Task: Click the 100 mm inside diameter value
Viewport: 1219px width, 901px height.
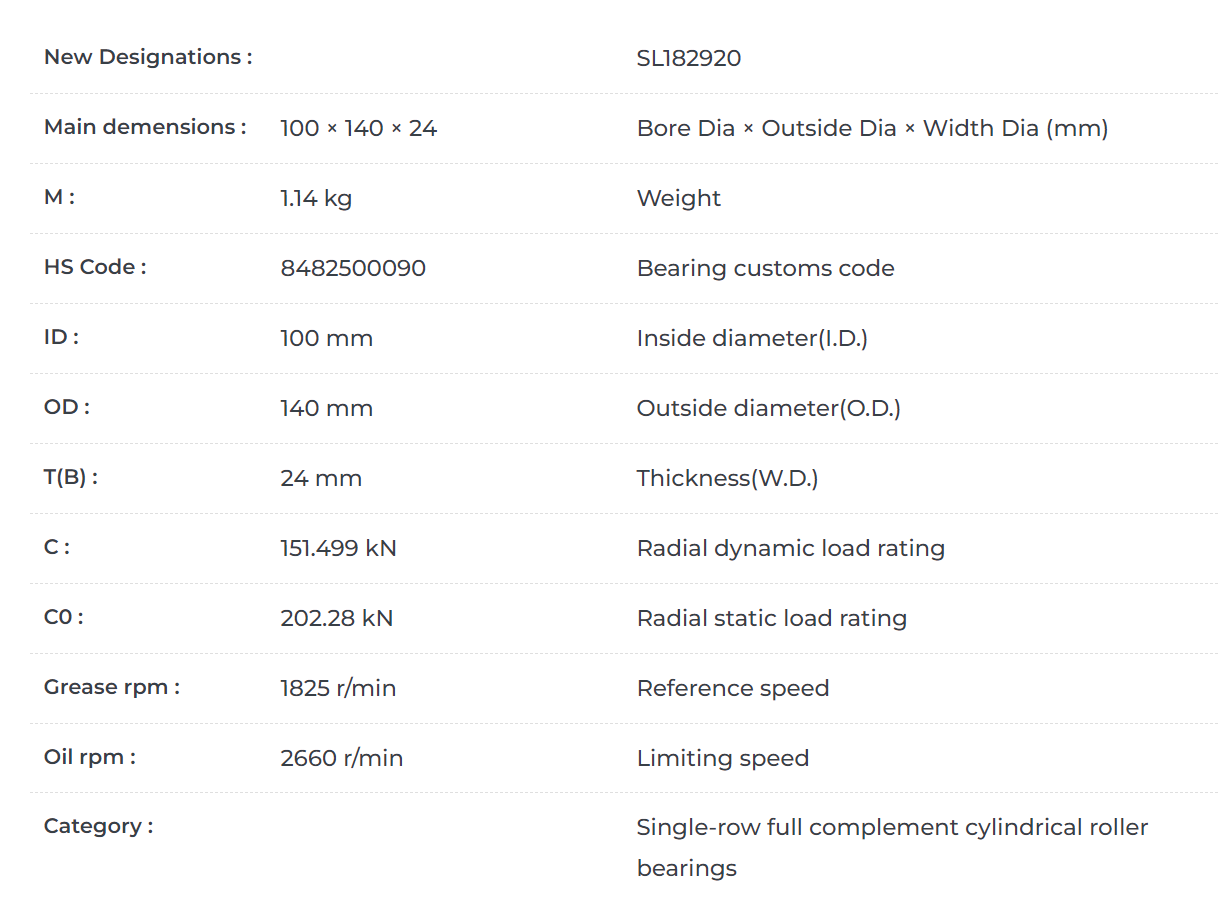Action: [327, 338]
